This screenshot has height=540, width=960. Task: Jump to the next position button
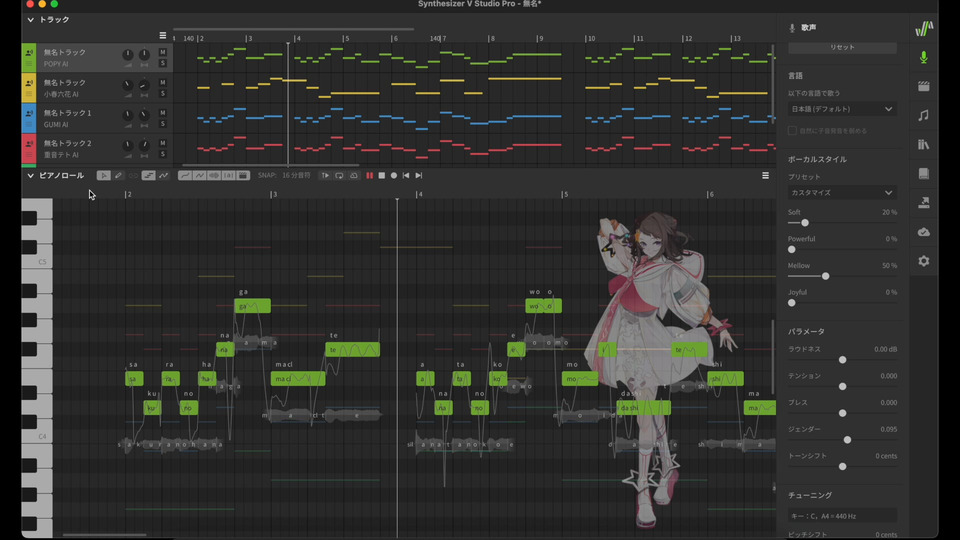tap(419, 176)
